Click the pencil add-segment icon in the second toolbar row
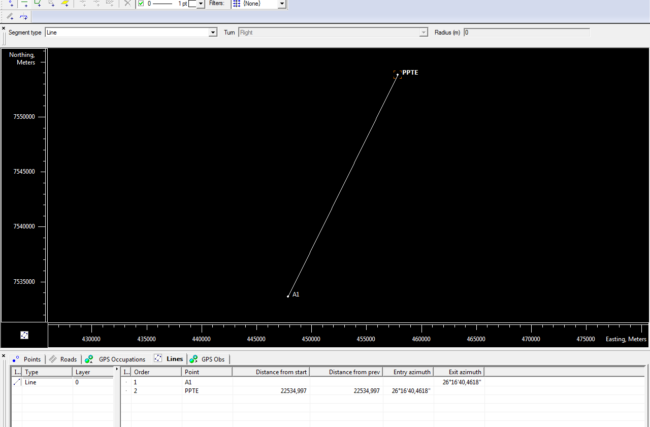Image resolution: width=650 pixels, height=427 pixels. (x=10, y=17)
